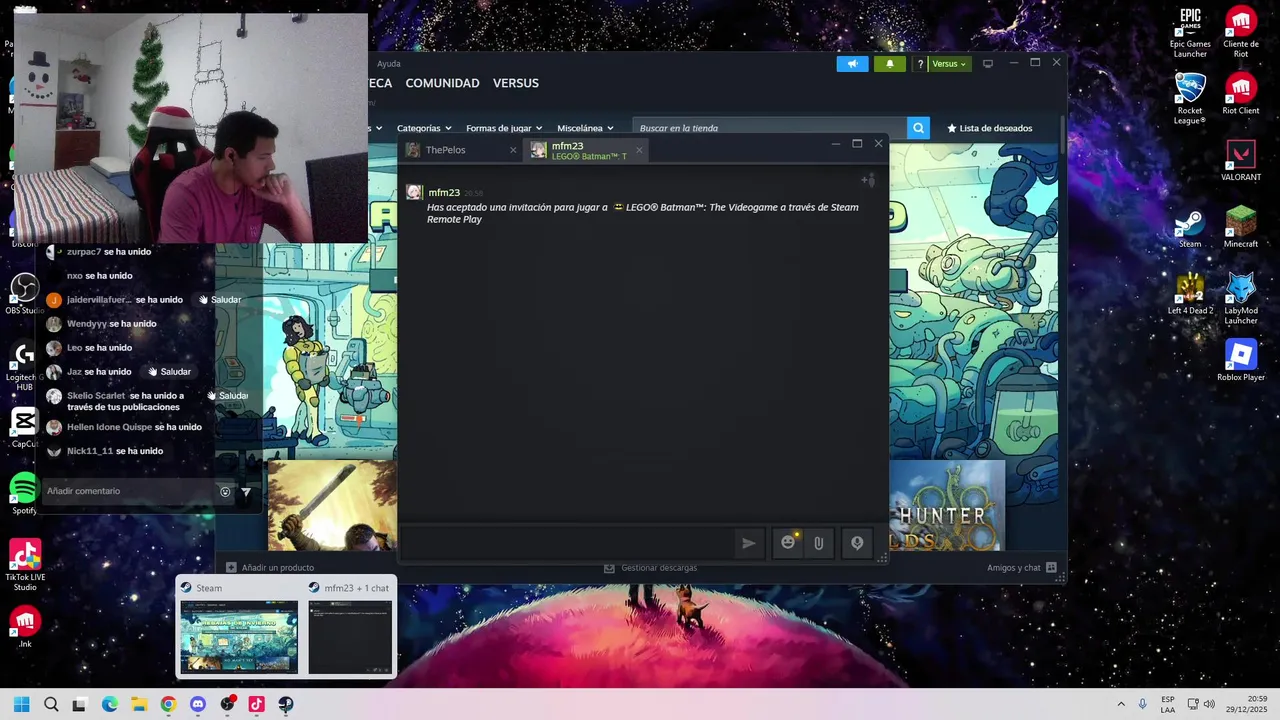
Task: Send the TikTok comment arrow icon
Action: 246,491
